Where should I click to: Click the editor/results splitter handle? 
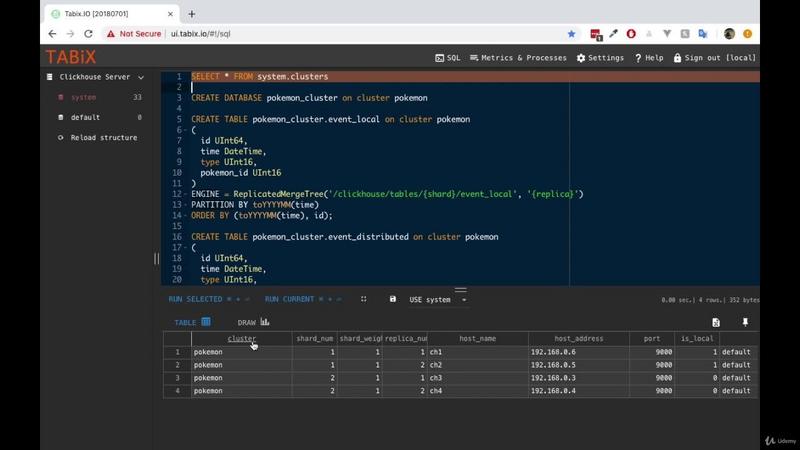[x=461, y=290]
